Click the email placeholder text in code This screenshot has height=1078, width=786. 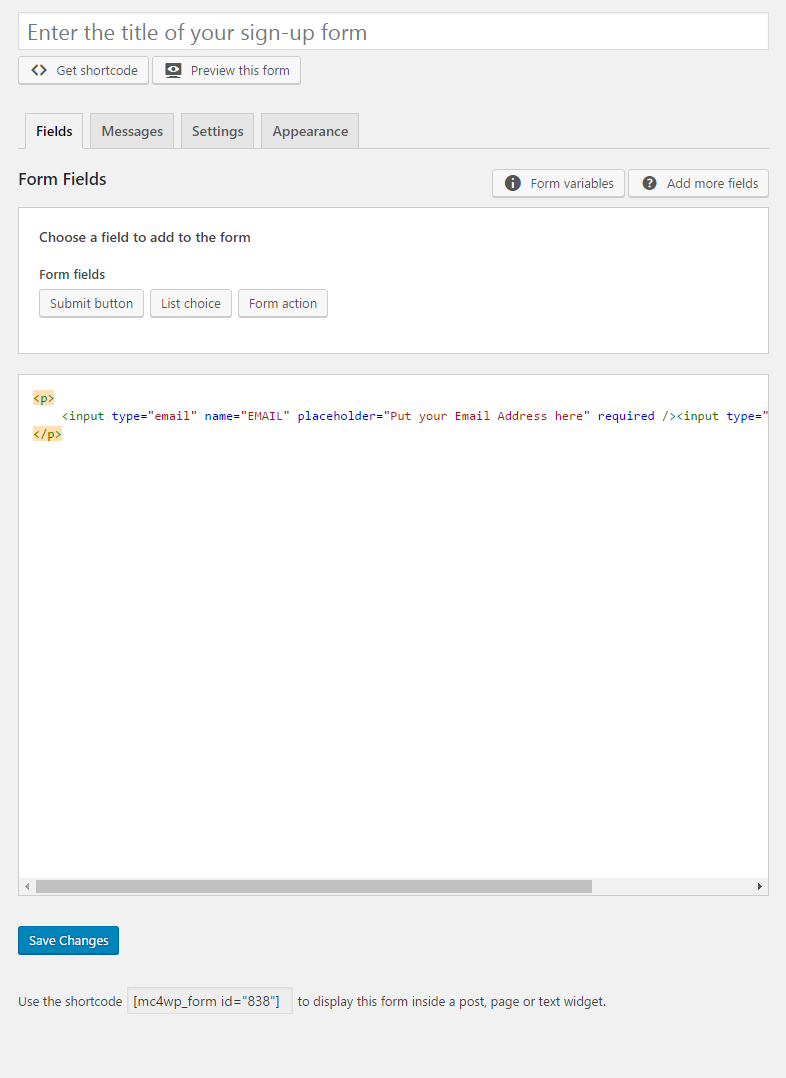487,416
